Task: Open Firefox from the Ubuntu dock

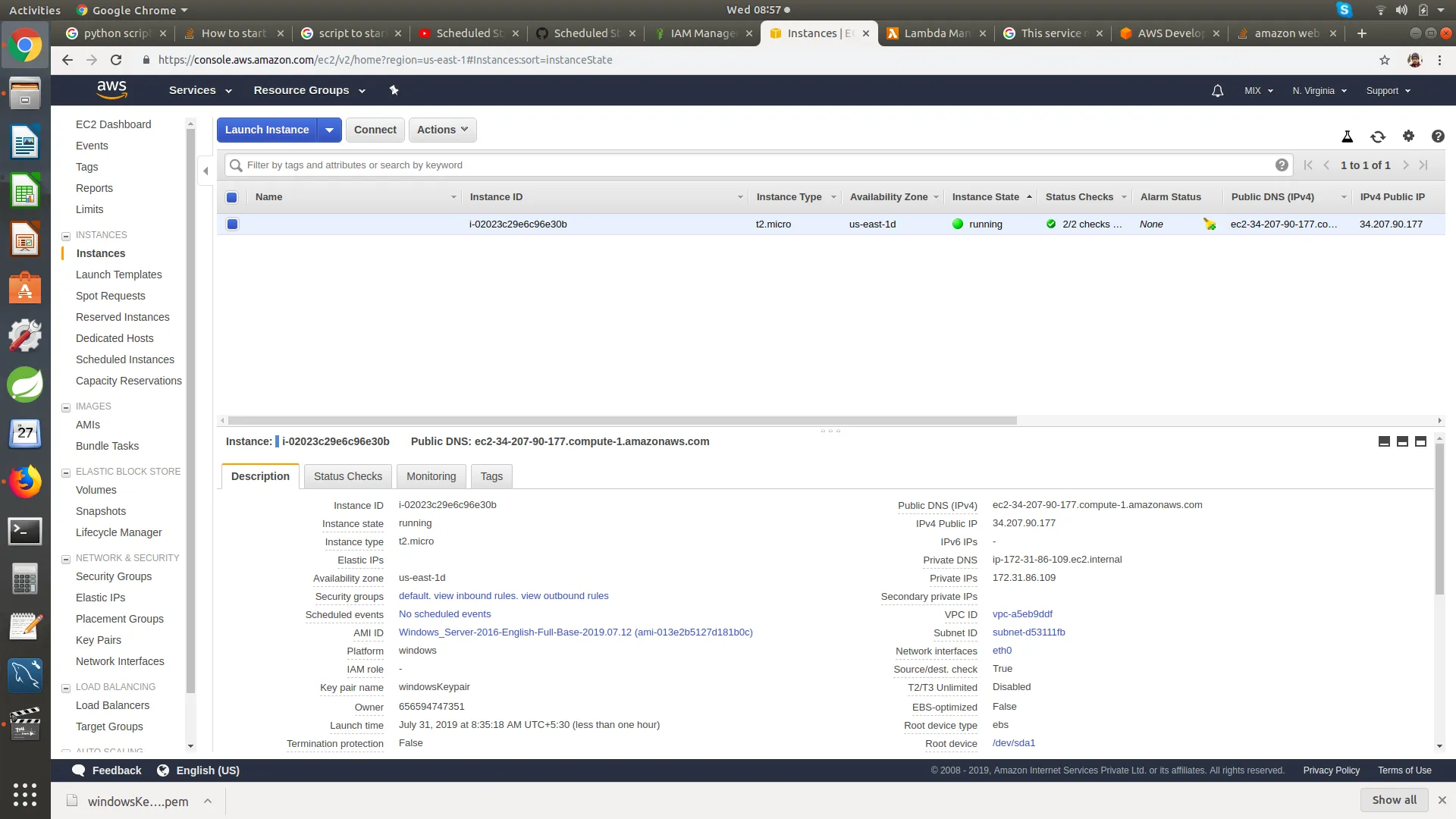Action: tap(25, 482)
